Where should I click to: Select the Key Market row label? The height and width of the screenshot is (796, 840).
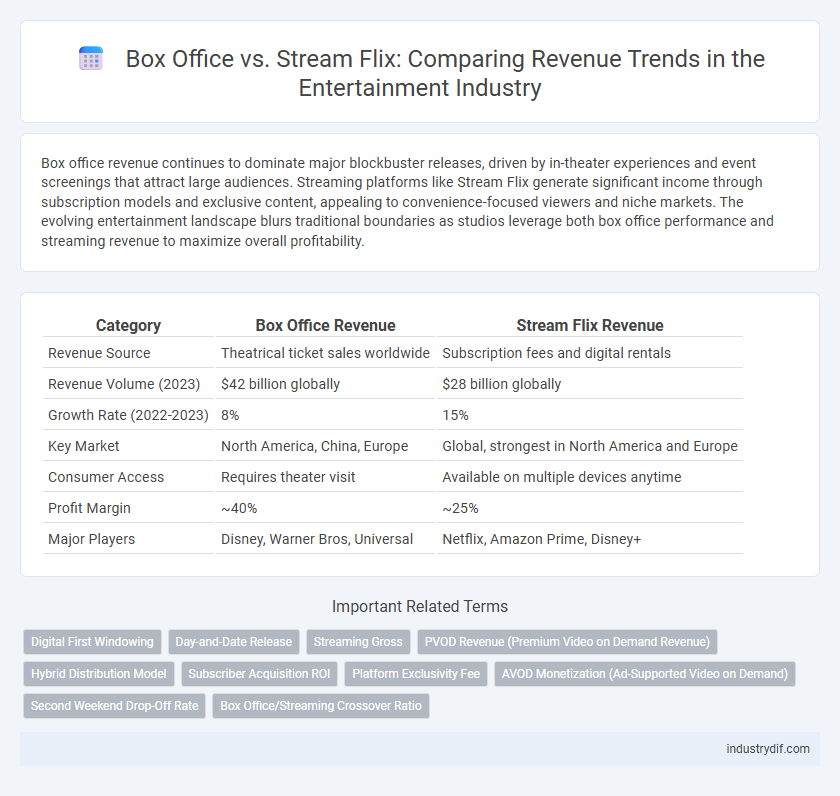84,446
